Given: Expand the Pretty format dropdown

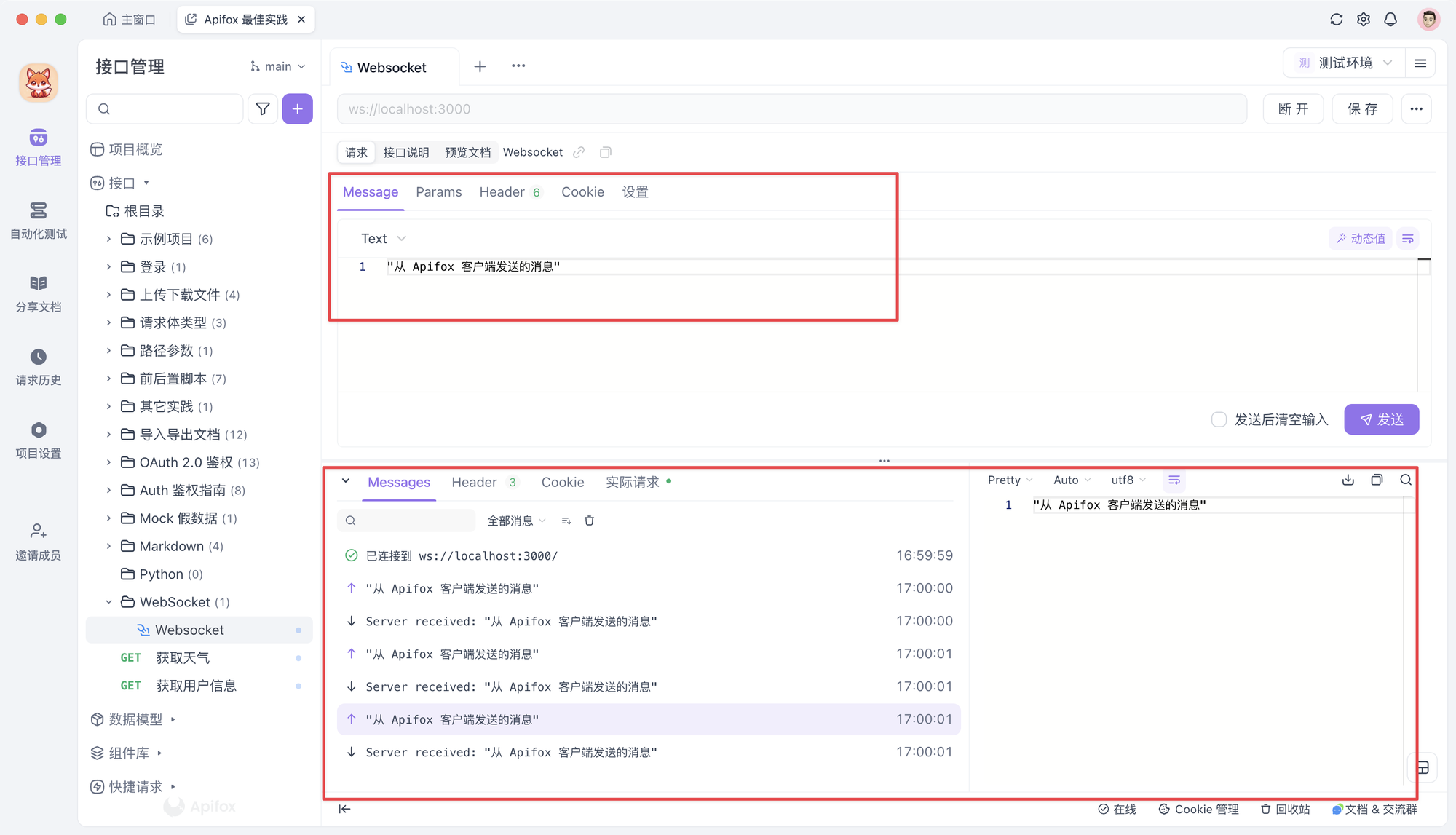Looking at the screenshot, I should pos(1009,481).
